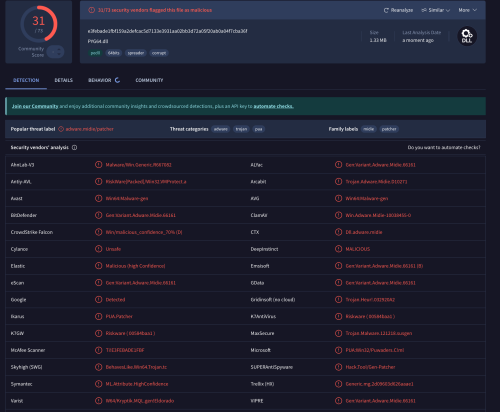Click SUPERAntiSpyware's Hack.Tool/Gen-Patcher result
This screenshot has height=412, width=500.
[370, 367]
